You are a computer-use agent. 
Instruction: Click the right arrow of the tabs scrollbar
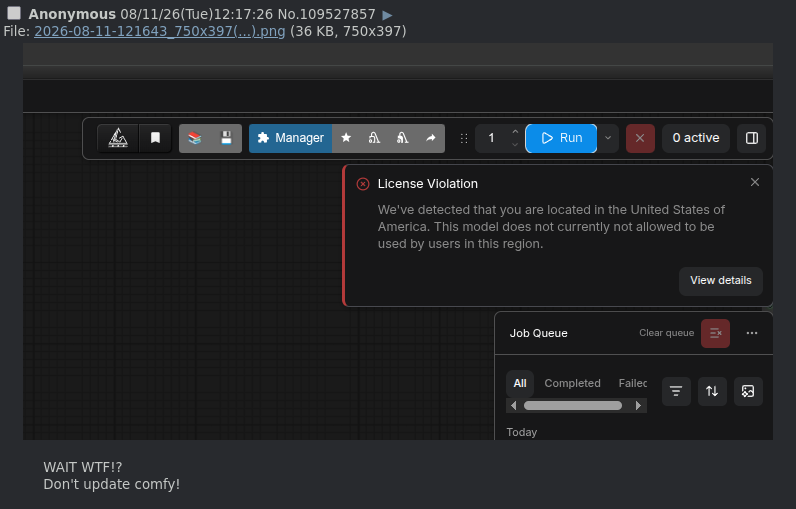(x=639, y=405)
